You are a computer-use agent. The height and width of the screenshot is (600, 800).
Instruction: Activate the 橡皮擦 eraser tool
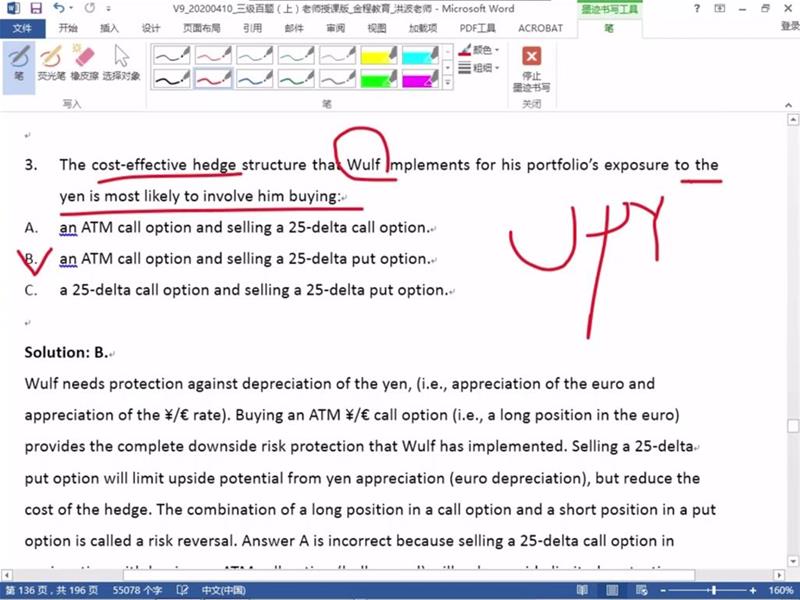pos(84,62)
